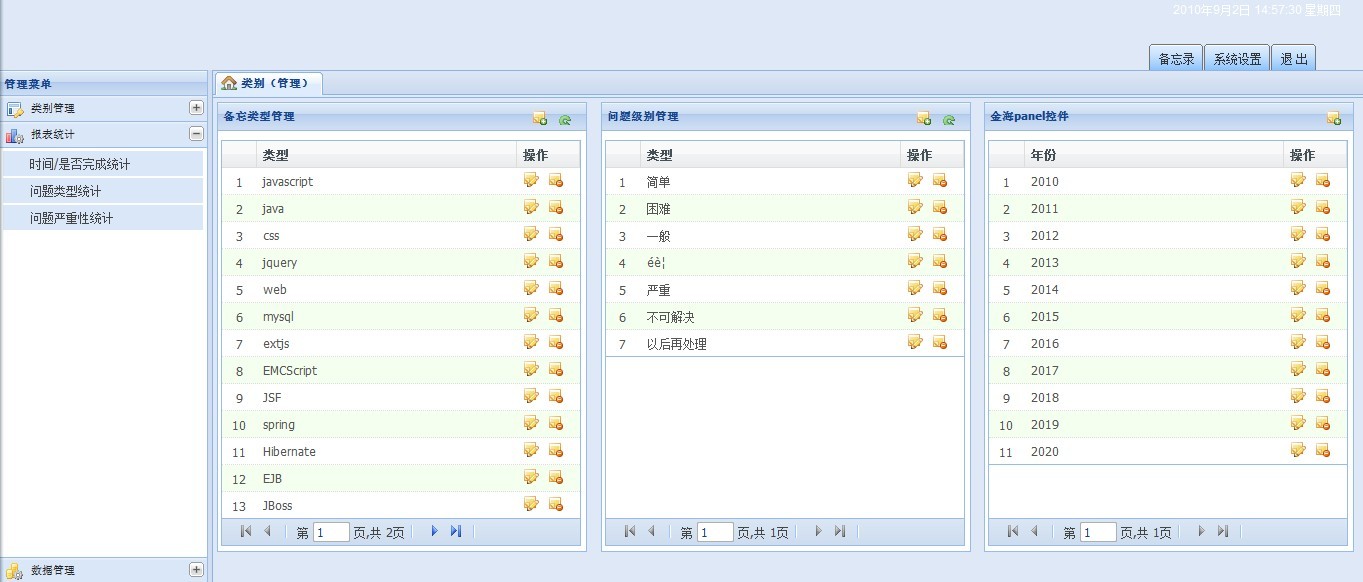Add a new year in 金海panel控件 panel

click(1334, 119)
